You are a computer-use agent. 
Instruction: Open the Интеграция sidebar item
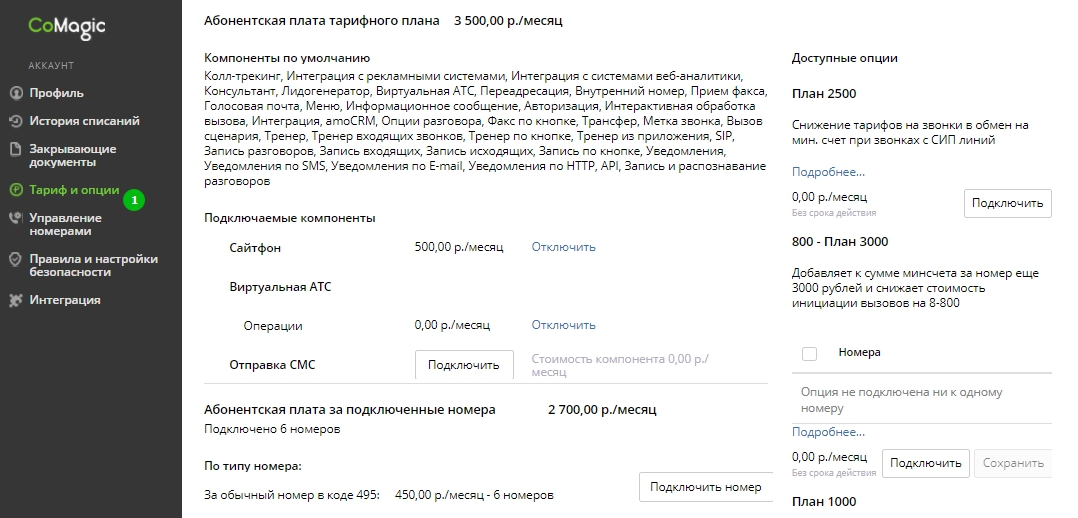coord(65,300)
